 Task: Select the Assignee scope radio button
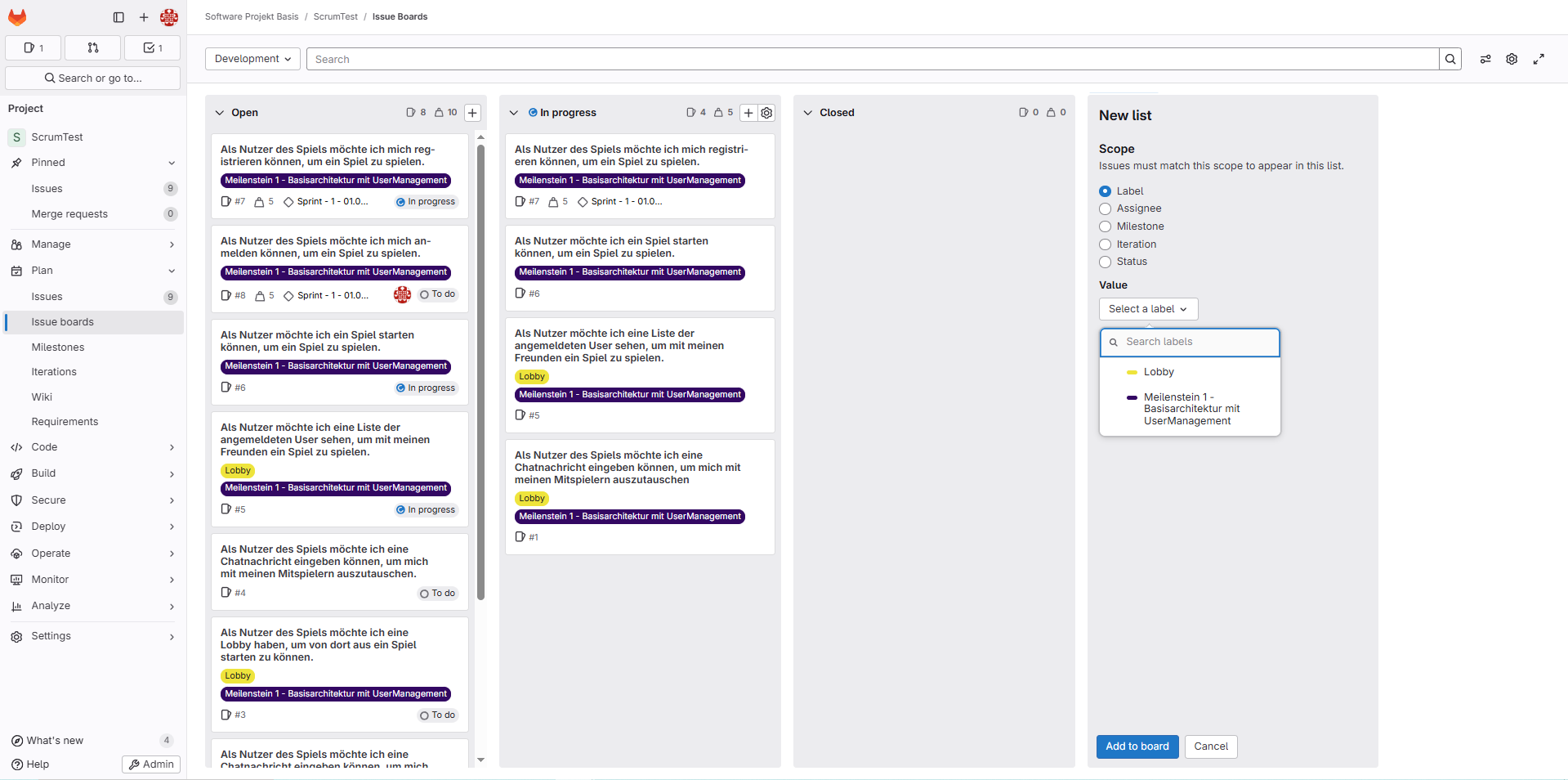(1106, 209)
